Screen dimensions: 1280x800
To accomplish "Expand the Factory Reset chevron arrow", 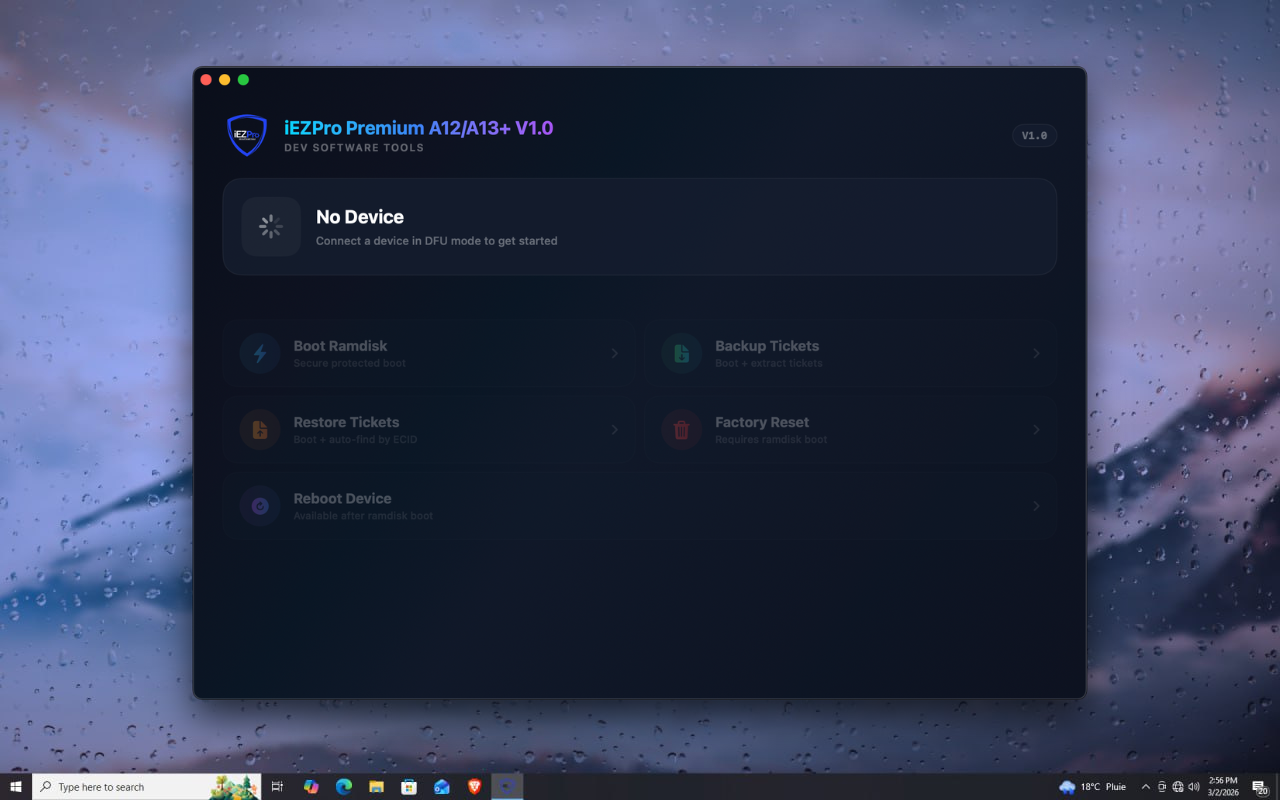I will [1036, 430].
